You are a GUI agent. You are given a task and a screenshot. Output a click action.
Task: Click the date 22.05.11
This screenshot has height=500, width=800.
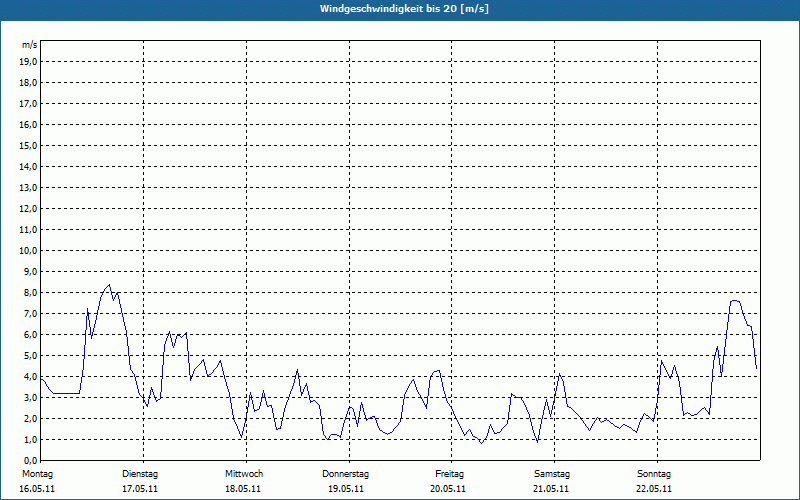[654, 489]
